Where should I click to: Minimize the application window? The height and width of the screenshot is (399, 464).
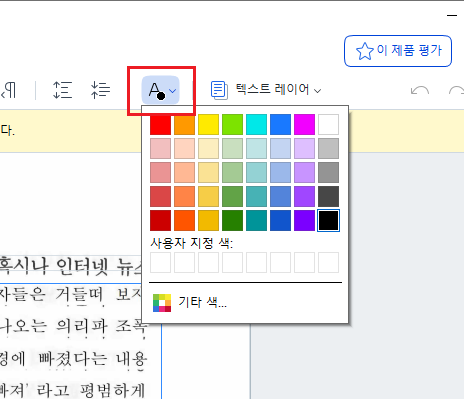(452, 15)
